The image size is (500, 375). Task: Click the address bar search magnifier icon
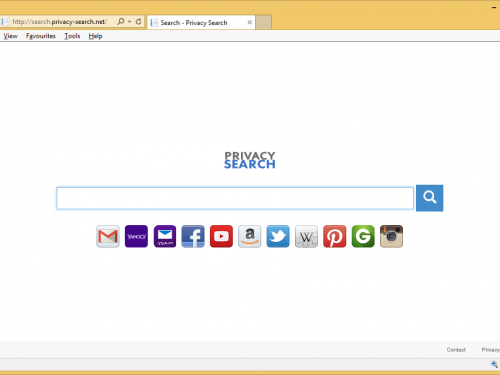pos(121,22)
